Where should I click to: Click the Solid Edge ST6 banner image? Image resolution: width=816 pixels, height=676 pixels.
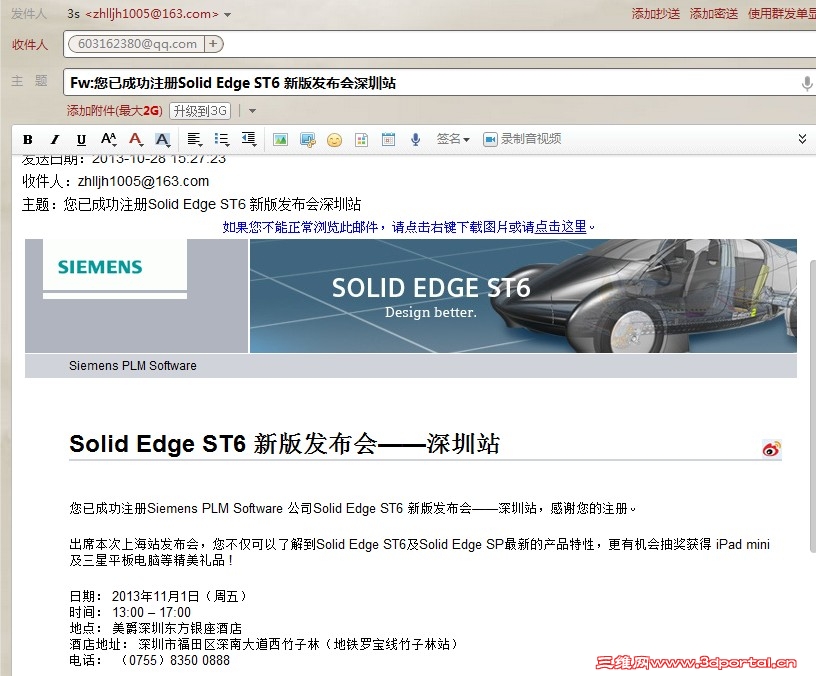coord(523,296)
